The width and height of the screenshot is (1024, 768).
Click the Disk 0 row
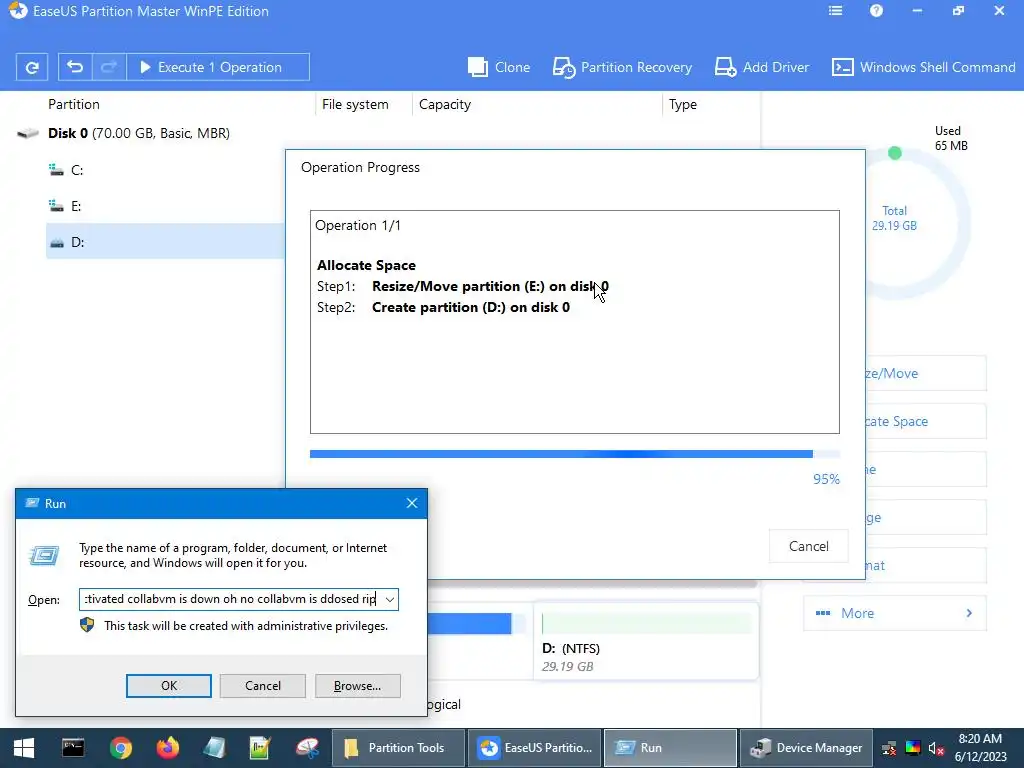coord(139,133)
